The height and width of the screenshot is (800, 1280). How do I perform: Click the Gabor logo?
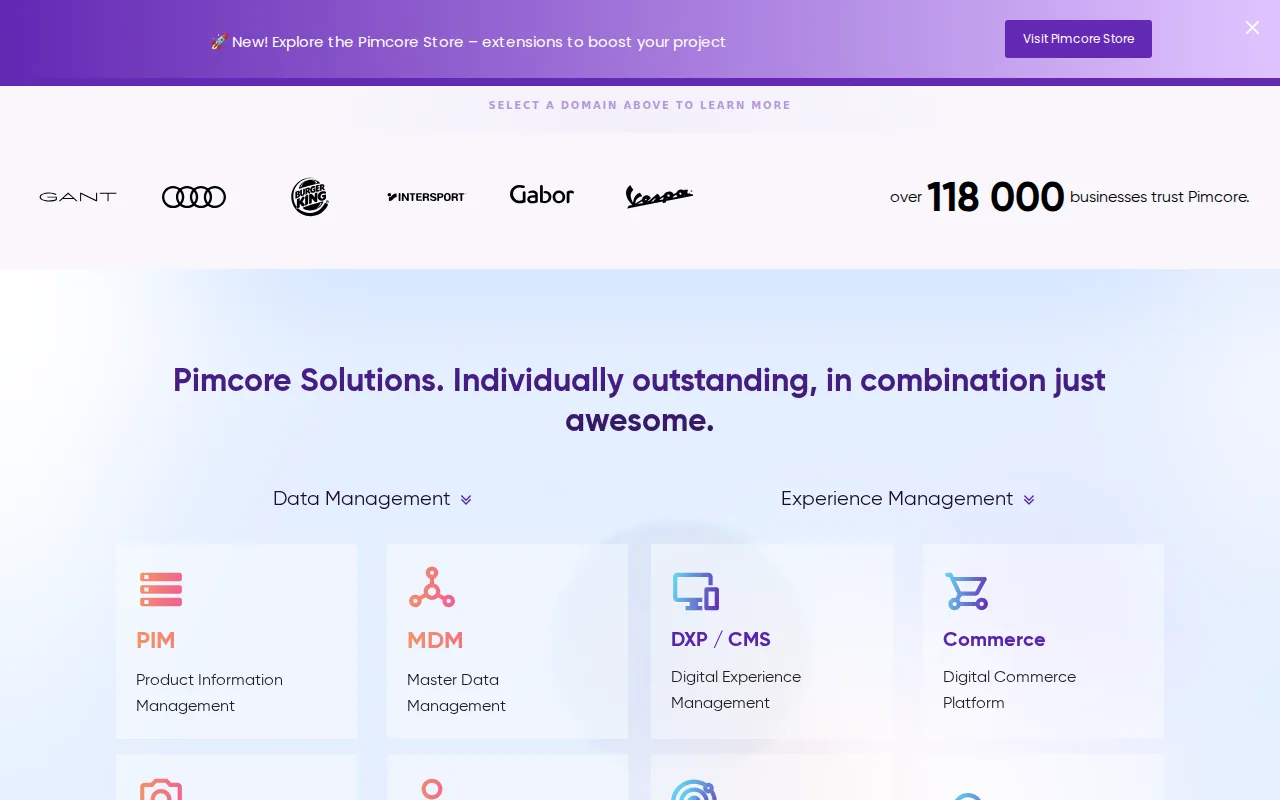(542, 195)
